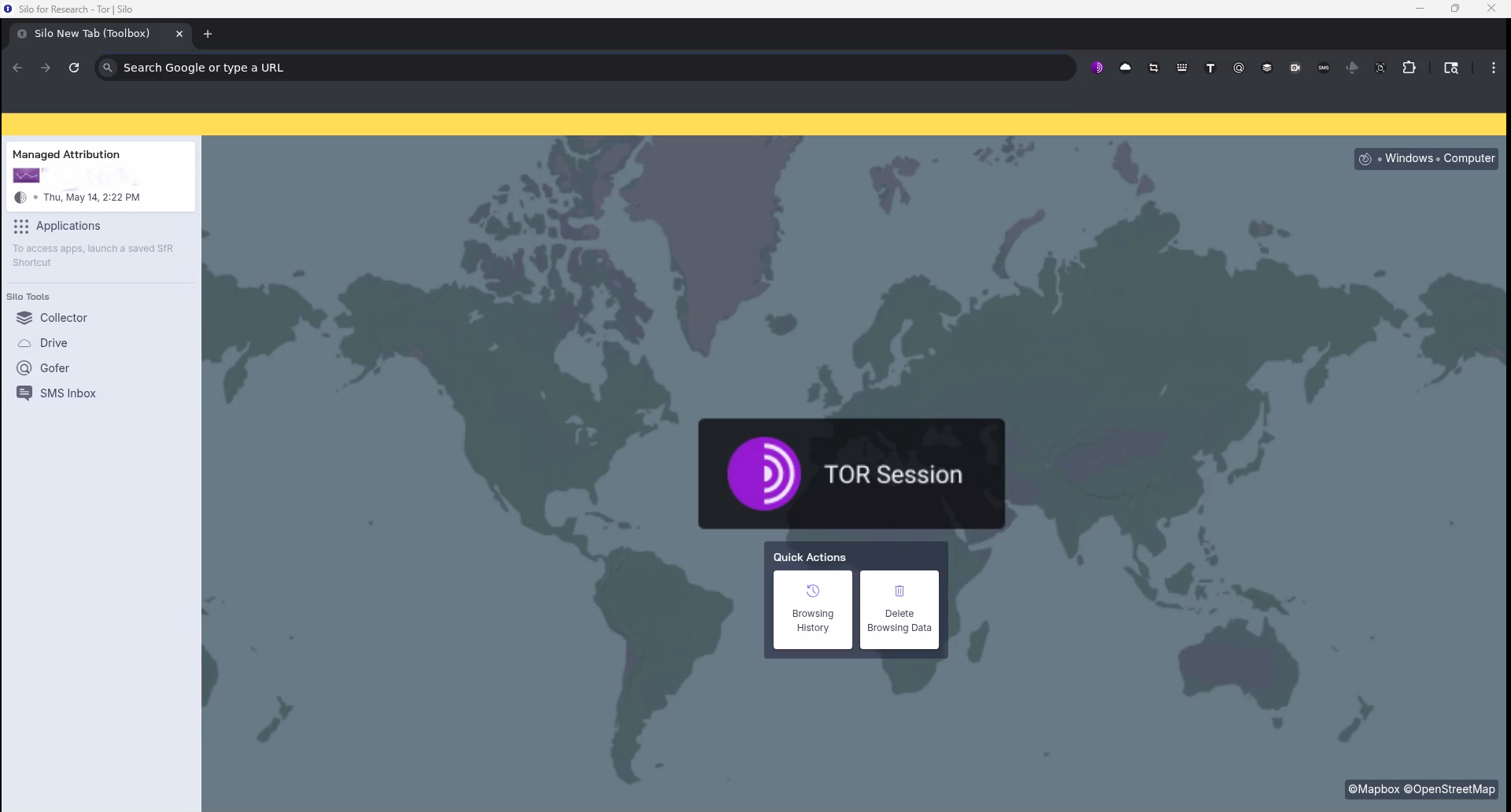This screenshot has width=1511, height=812.
Task: Open the Managed Attribution card
Action: coord(101,176)
